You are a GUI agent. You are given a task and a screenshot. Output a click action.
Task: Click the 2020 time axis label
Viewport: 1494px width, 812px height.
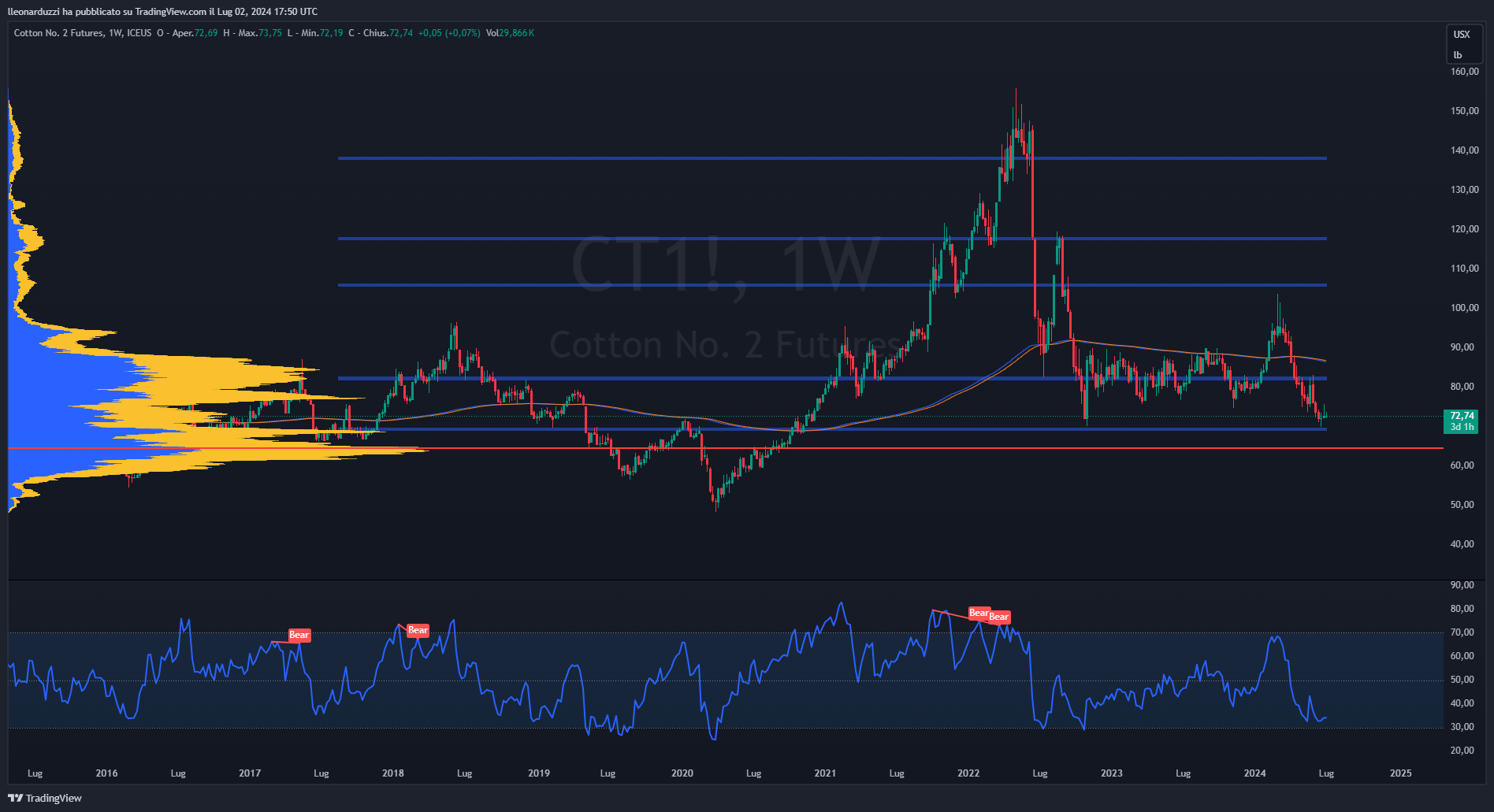click(682, 773)
